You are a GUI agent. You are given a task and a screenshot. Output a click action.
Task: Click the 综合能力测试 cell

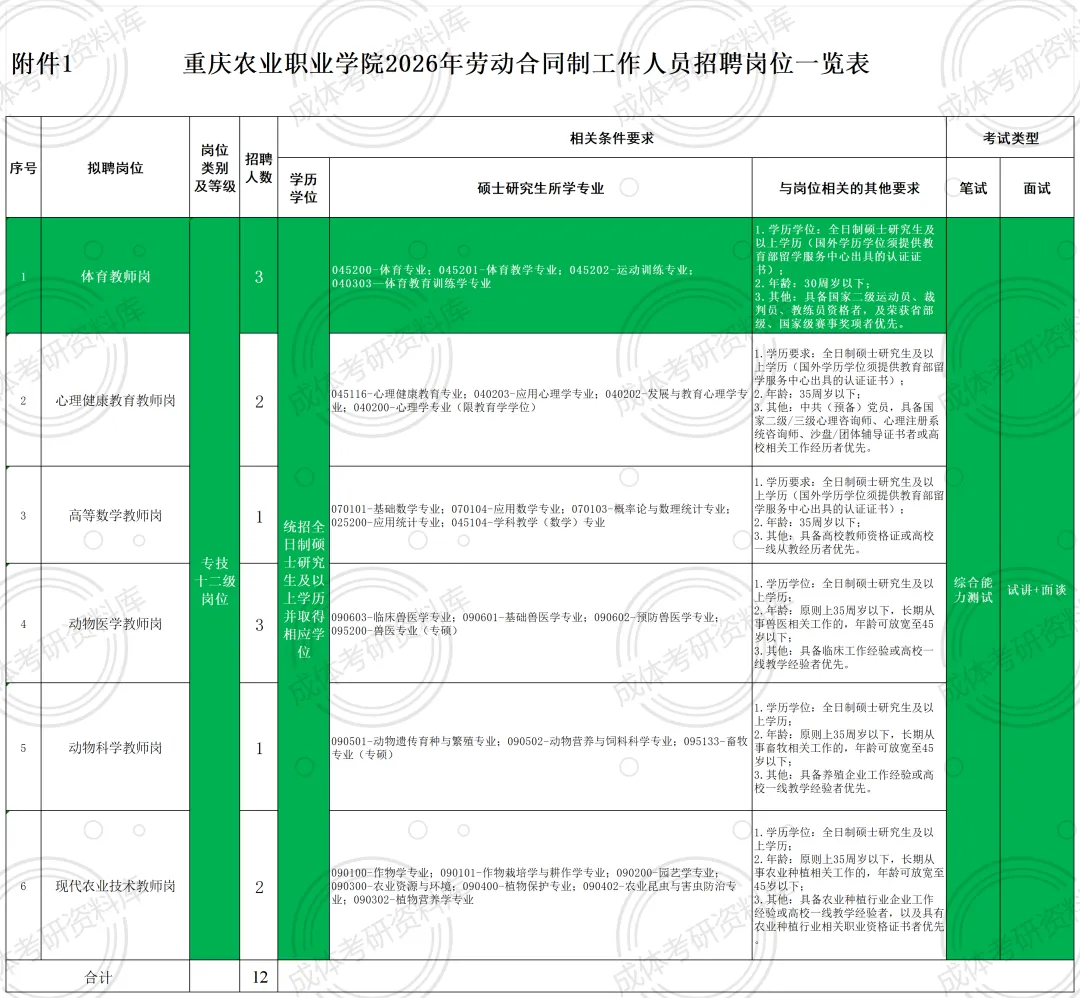tap(973, 590)
